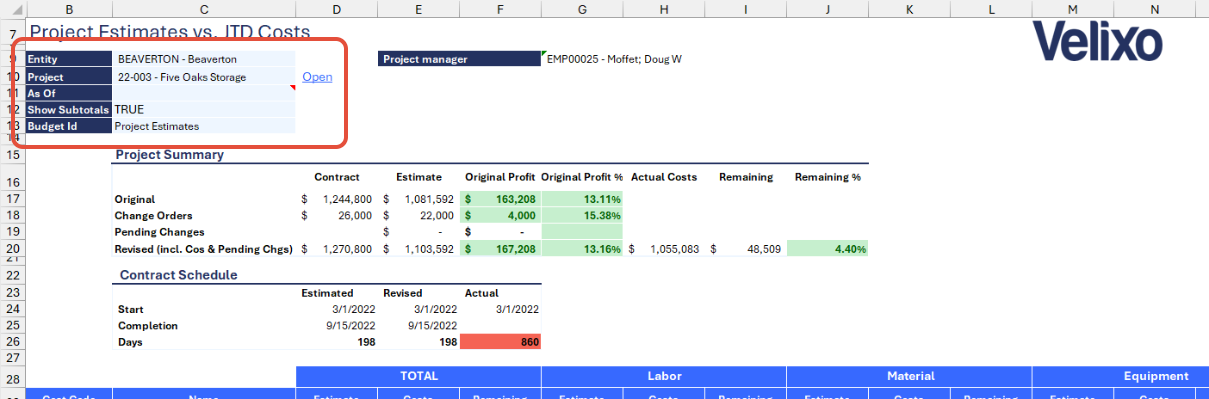Screen dimensions: 1209x399
Task: Select Budget Id value Project Estimates
Action: click(204, 126)
